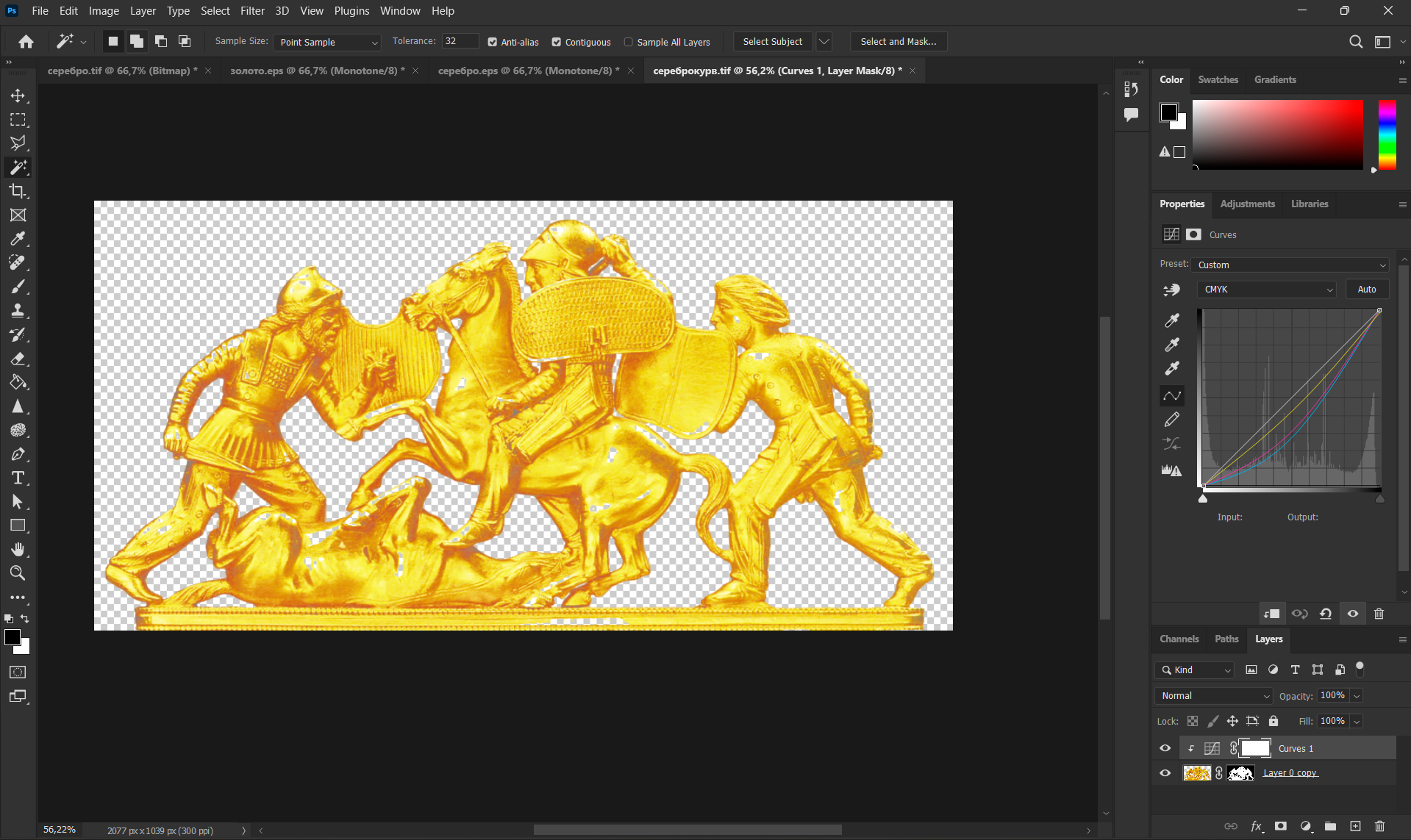Toggle the layer filter on/off switch

(x=1360, y=669)
